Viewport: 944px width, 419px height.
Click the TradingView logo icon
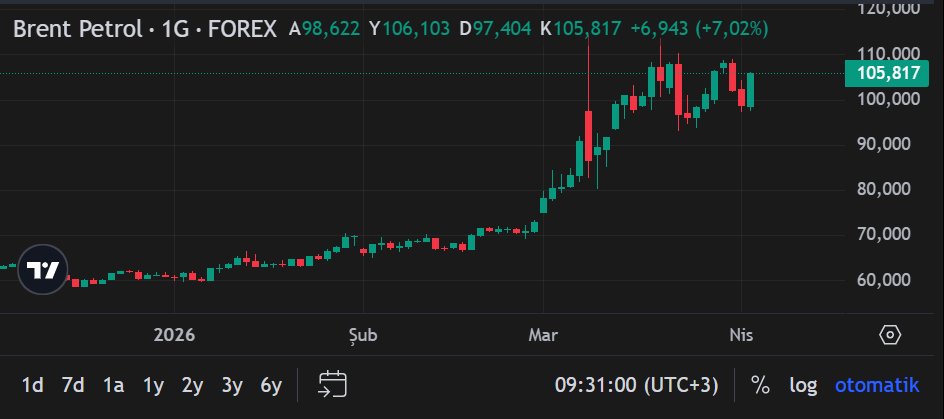pyautogui.click(x=42, y=269)
